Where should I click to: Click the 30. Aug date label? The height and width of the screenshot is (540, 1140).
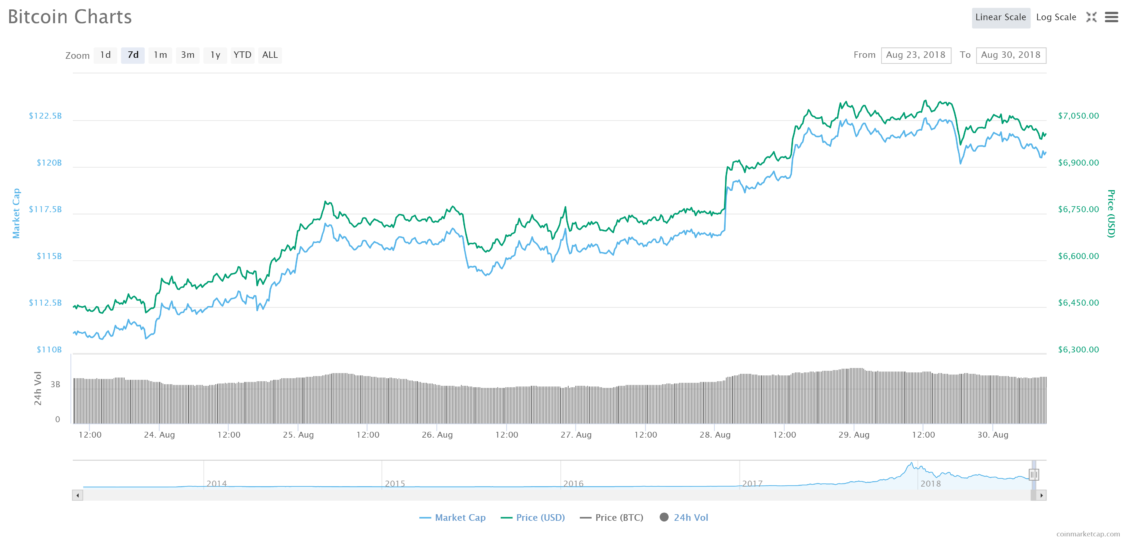992,435
